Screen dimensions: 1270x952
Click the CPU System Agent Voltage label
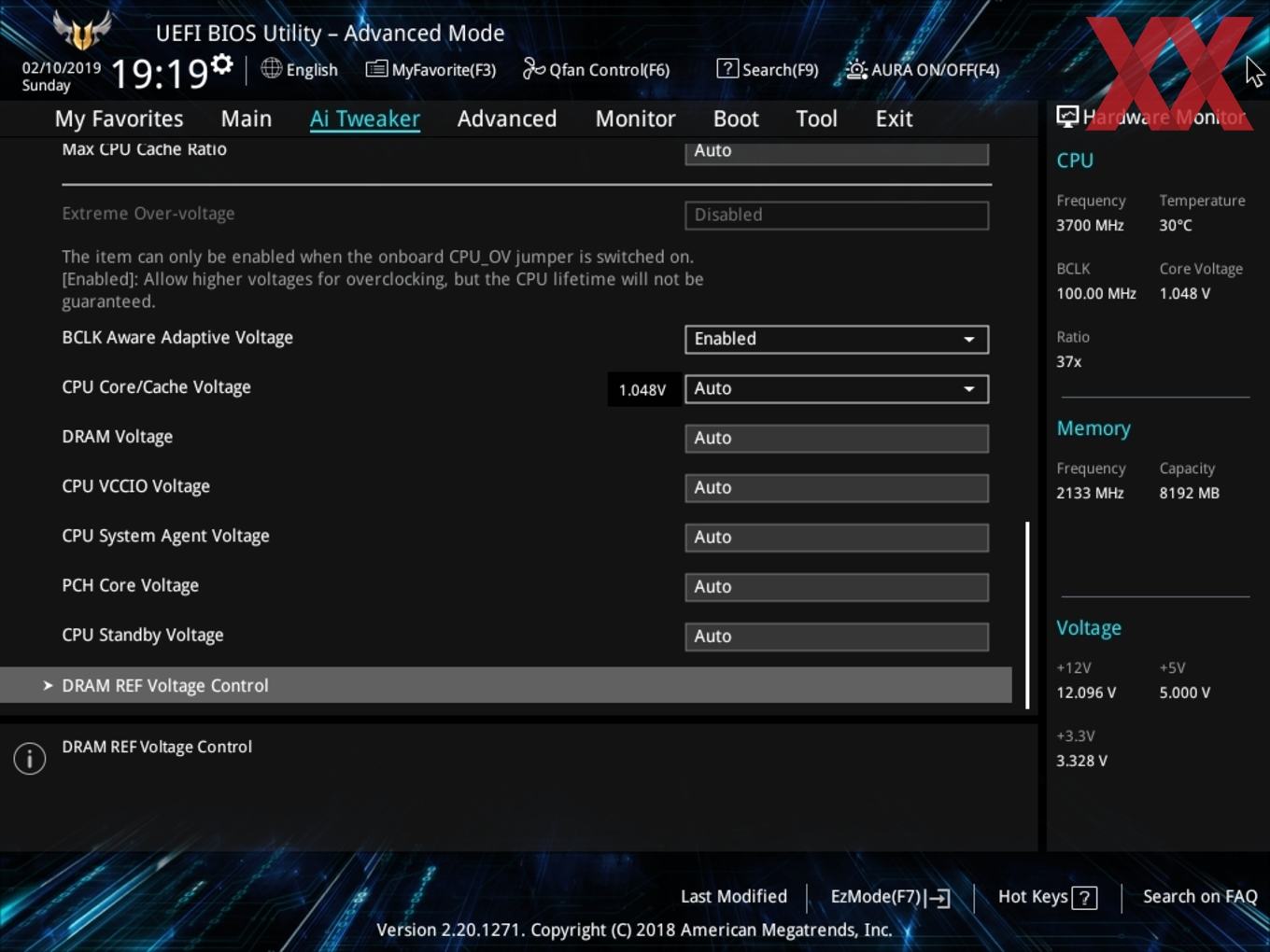[x=165, y=536]
